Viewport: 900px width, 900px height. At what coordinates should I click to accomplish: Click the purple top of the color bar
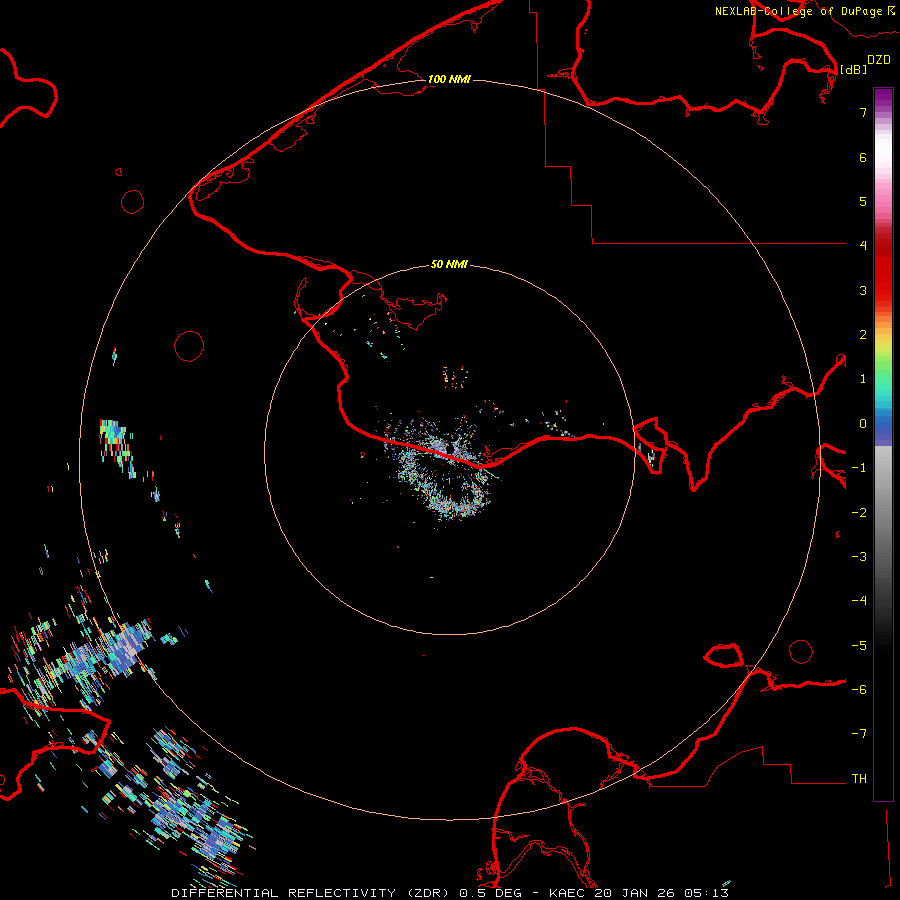click(883, 98)
